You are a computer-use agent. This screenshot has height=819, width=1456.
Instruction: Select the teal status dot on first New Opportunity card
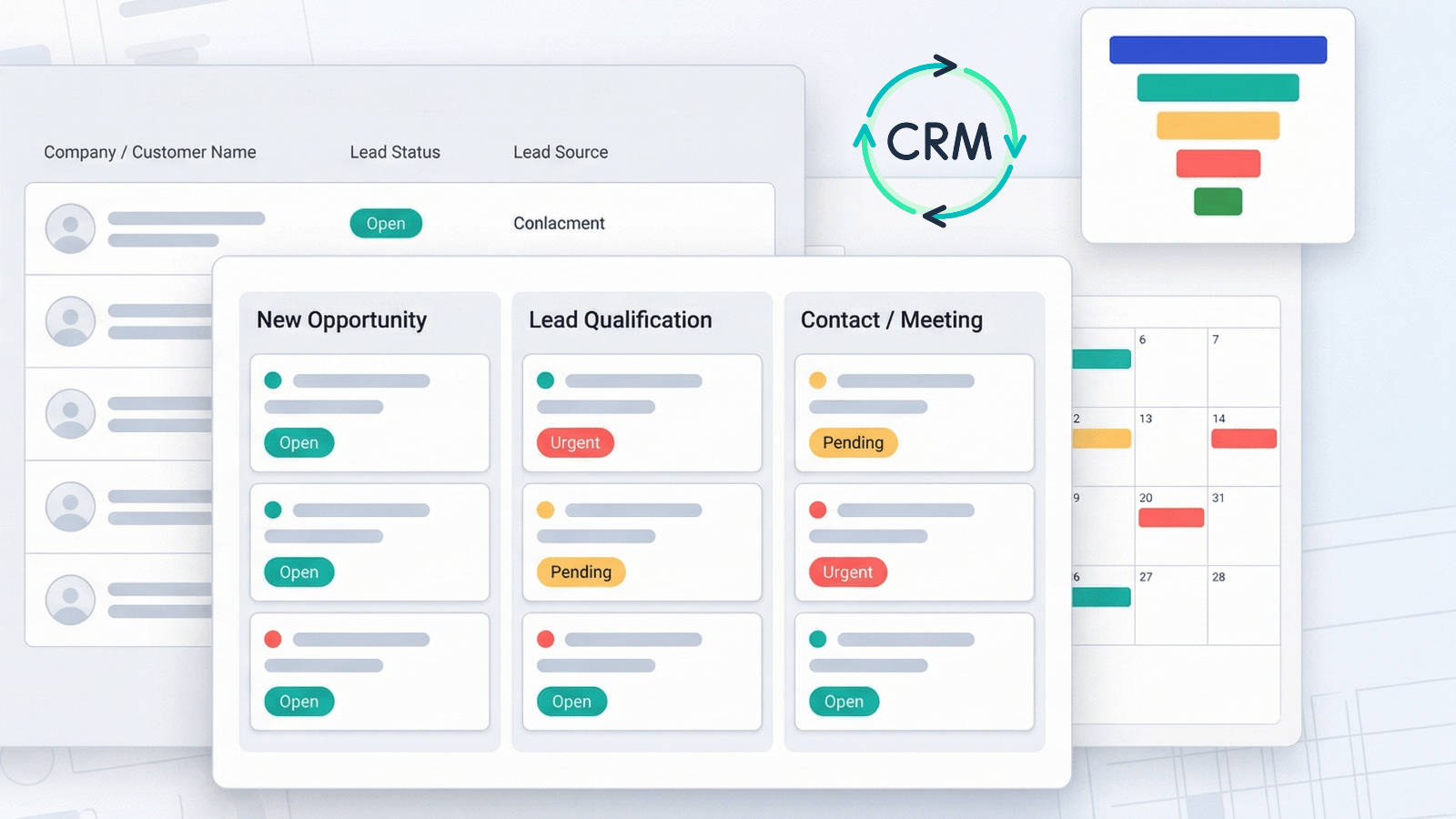(272, 381)
